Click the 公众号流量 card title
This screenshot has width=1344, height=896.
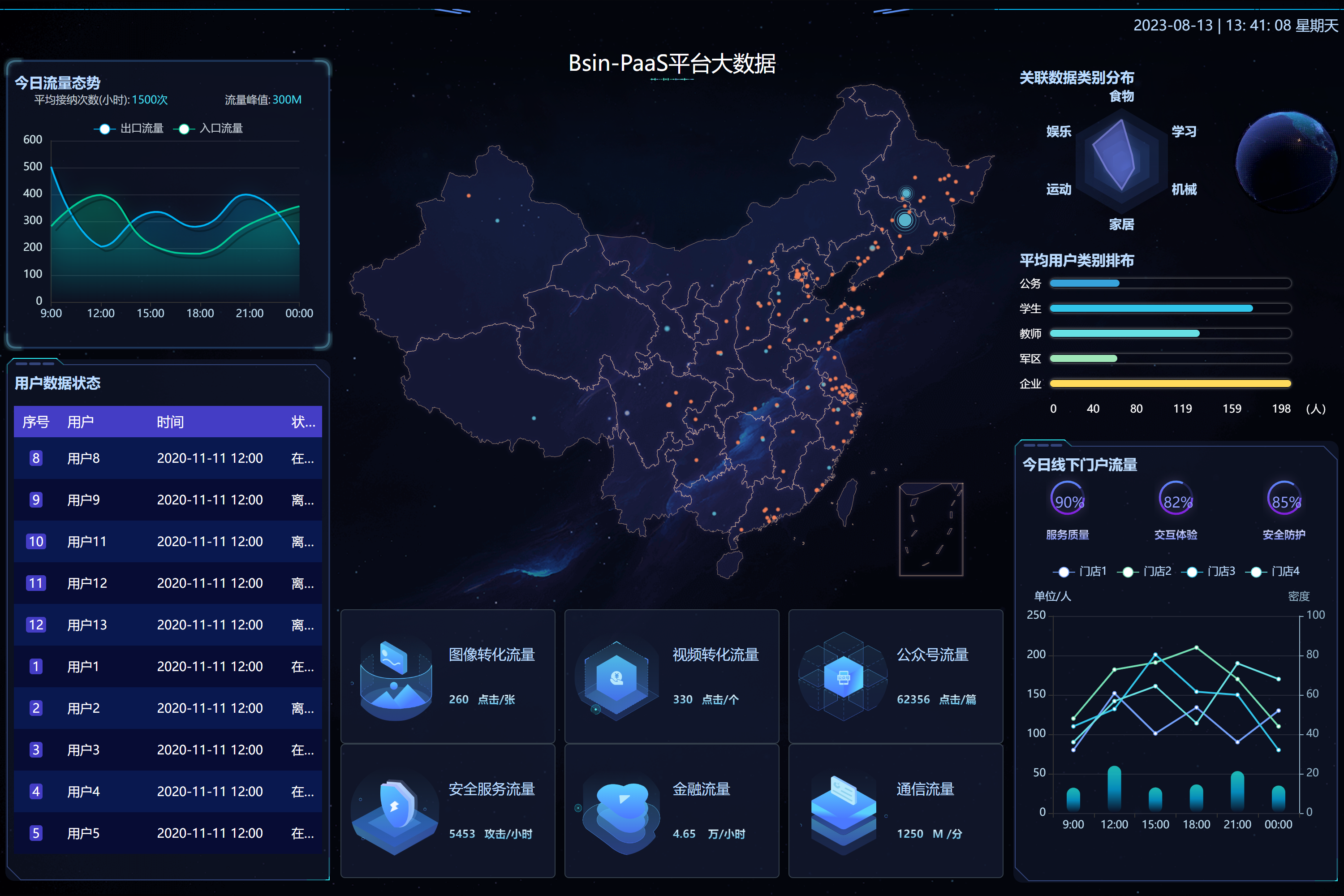(933, 654)
